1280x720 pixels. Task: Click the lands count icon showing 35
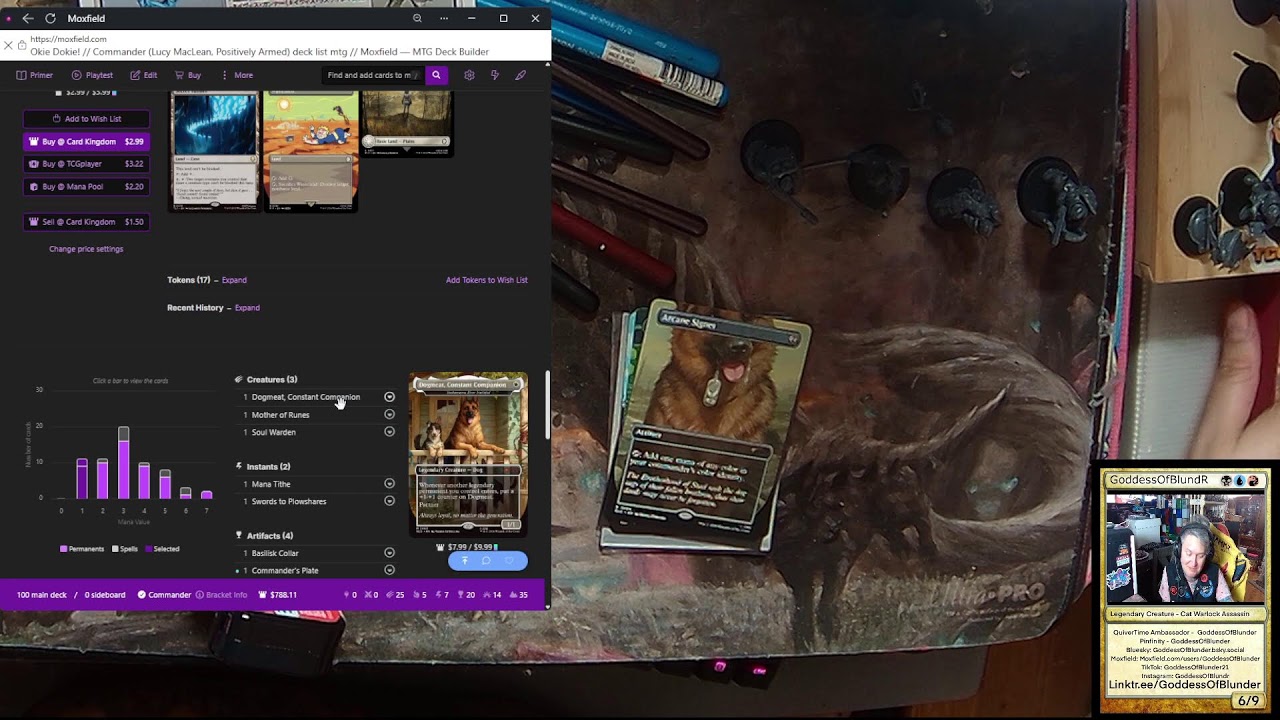pos(519,595)
